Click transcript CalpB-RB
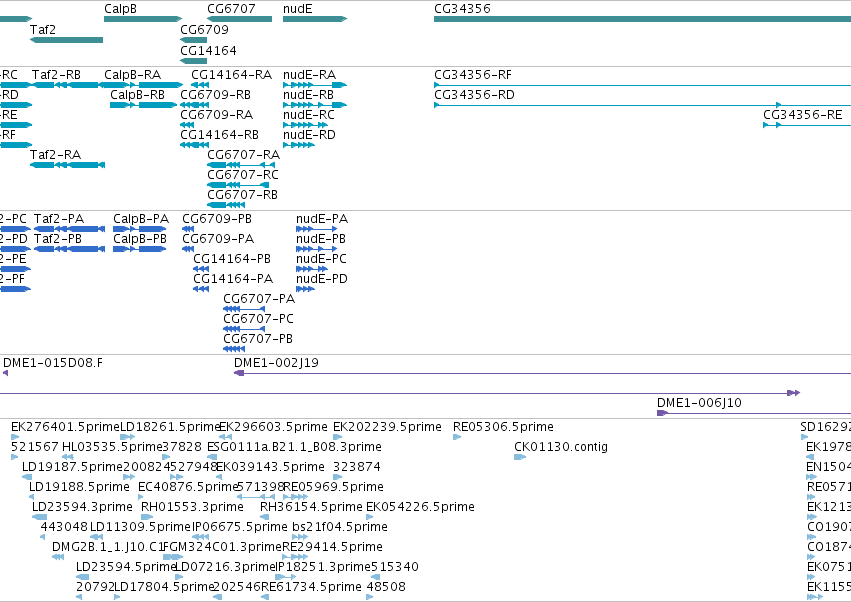 [137, 94]
